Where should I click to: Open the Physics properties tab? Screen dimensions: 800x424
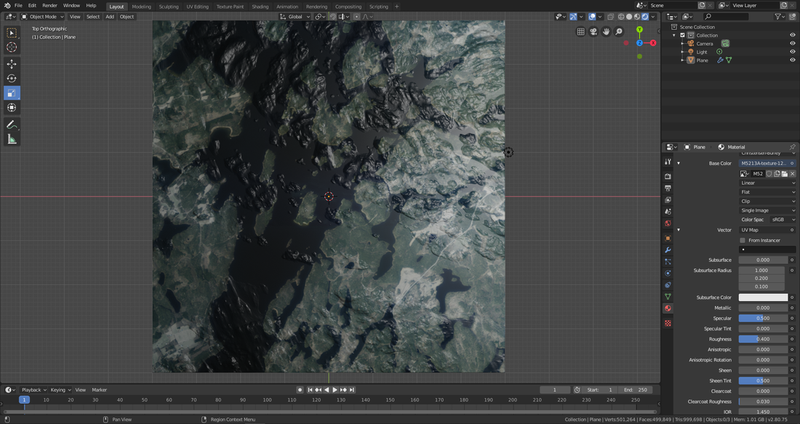pyautogui.click(x=668, y=273)
